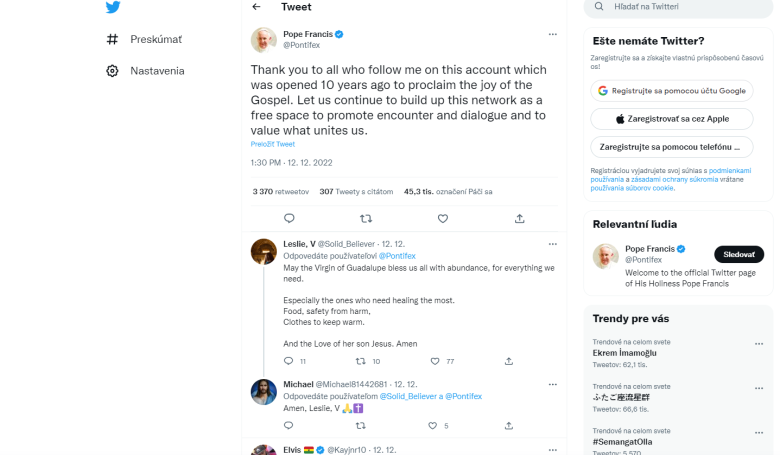Open more options on Michael's reply

pyautogui.click(x=552, y=383)
